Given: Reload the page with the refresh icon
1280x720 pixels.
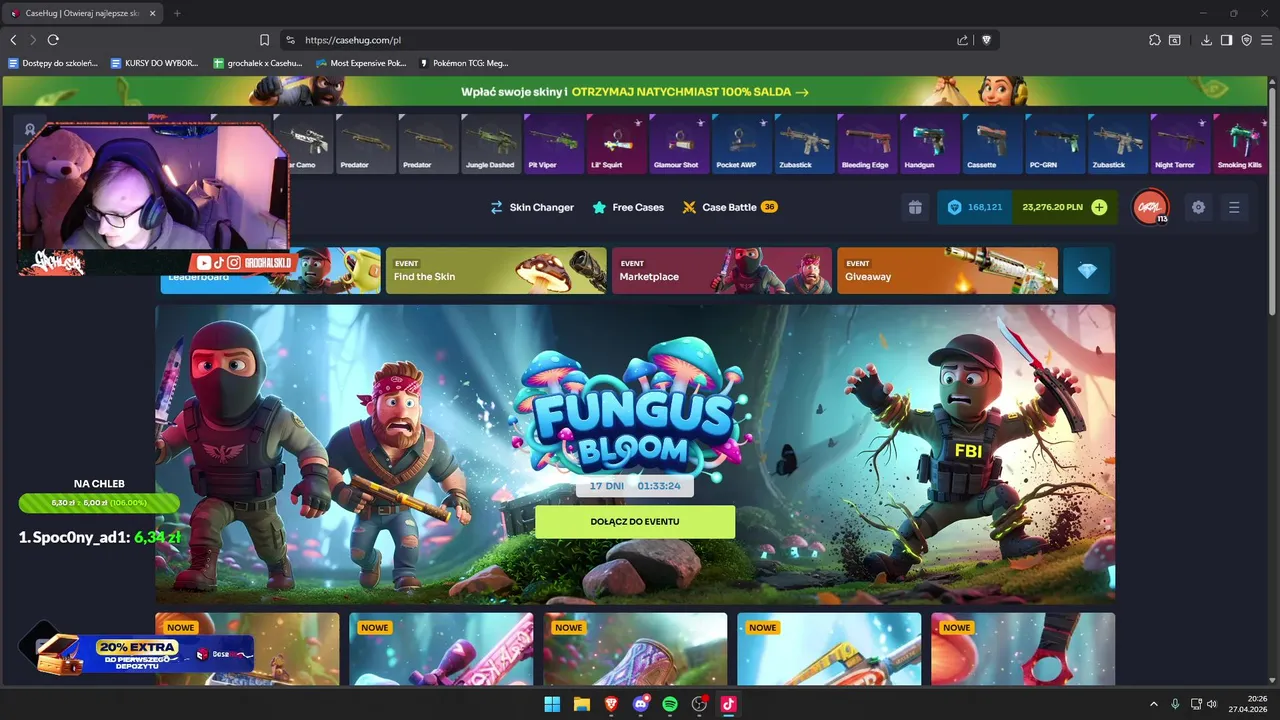Looking at the screenshot, I should (53, 40).
